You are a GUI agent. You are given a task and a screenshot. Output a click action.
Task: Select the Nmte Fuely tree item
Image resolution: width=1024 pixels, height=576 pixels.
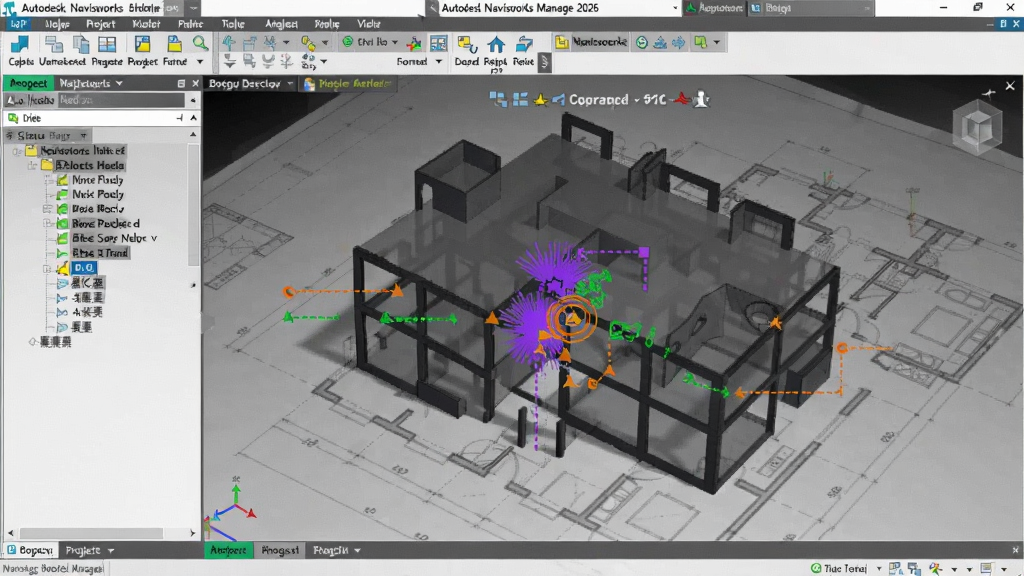[x=97, y=180]
